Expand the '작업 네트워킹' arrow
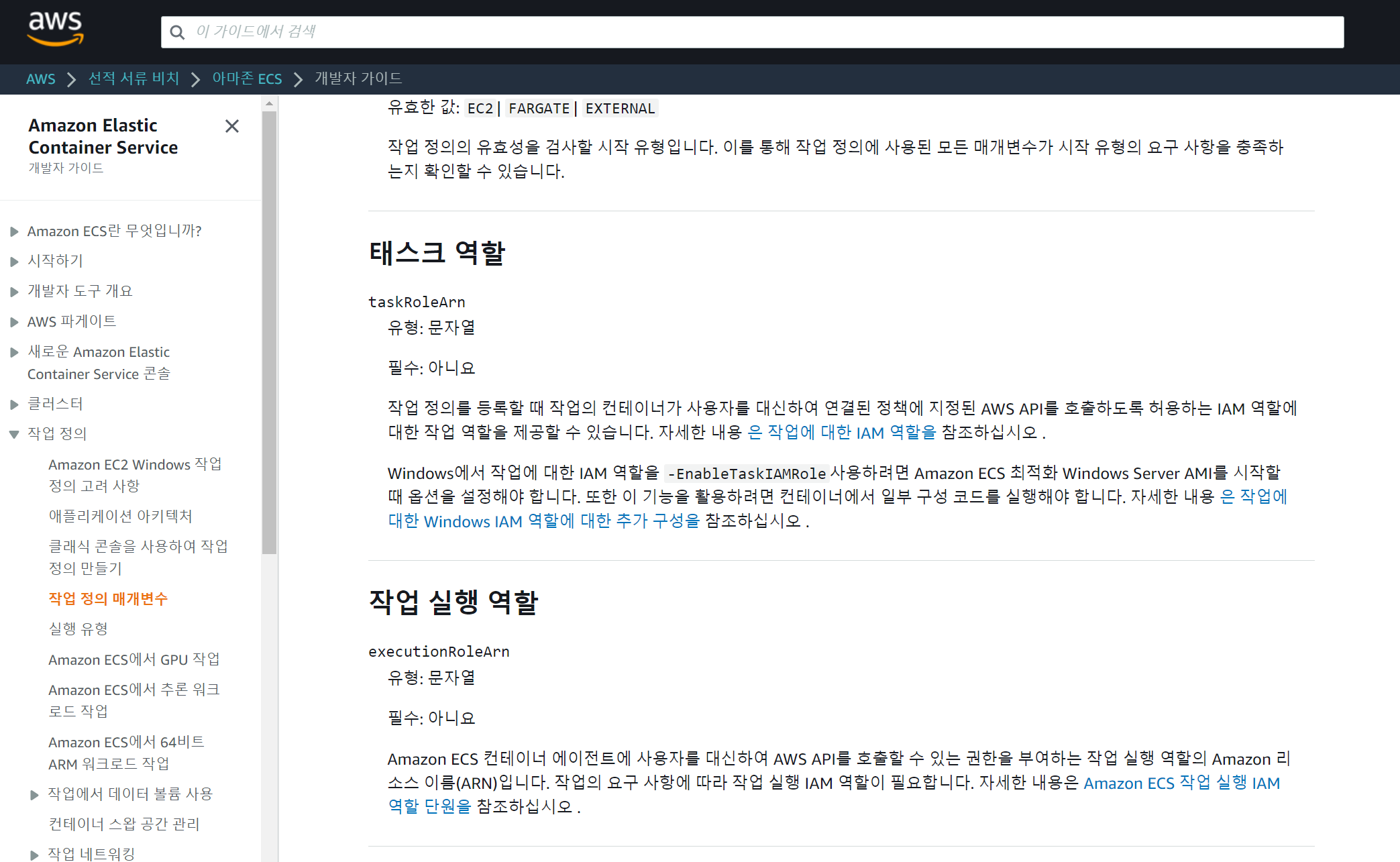The image size is (1400, 862). click(34, 855)
